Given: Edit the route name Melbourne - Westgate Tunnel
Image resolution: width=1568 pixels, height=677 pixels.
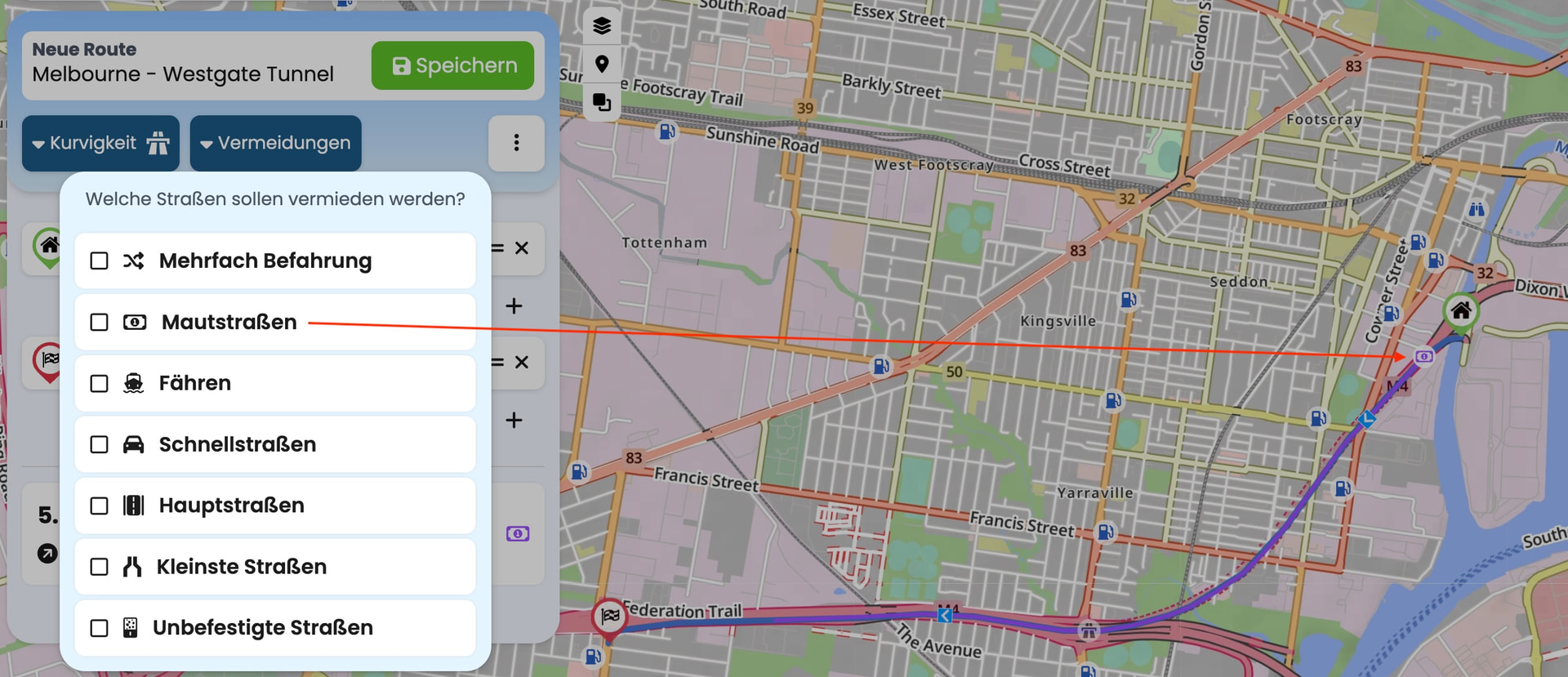Looking at the screenshot, I should click(x=183, y=74).
